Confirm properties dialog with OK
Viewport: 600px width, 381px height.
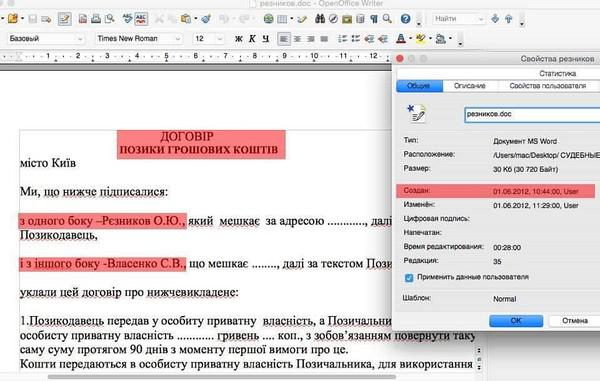pyautogui.click(x=516, y=321)
